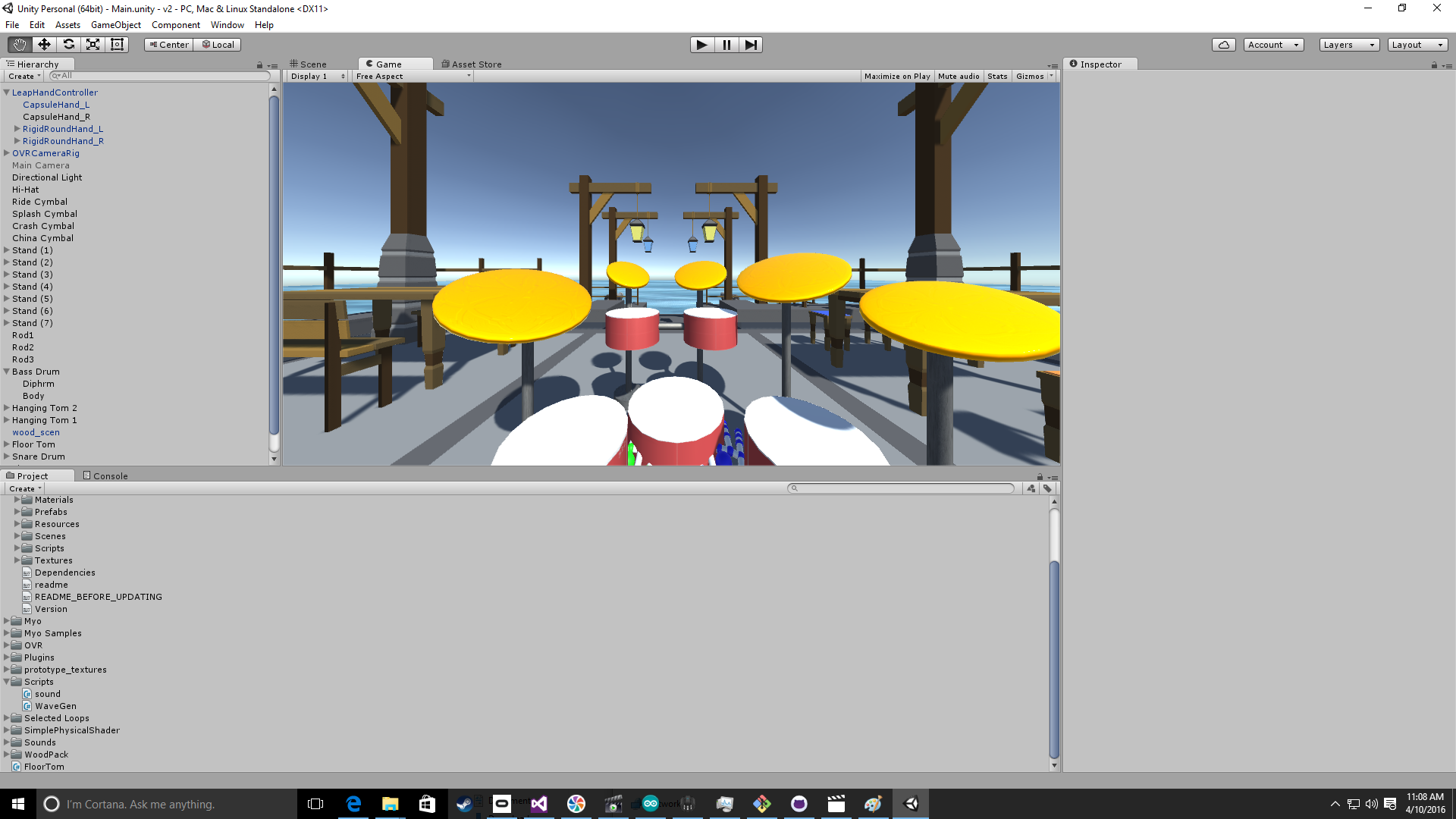
Task: Click the Project panel search field
Action: click(x=902, y=488)
